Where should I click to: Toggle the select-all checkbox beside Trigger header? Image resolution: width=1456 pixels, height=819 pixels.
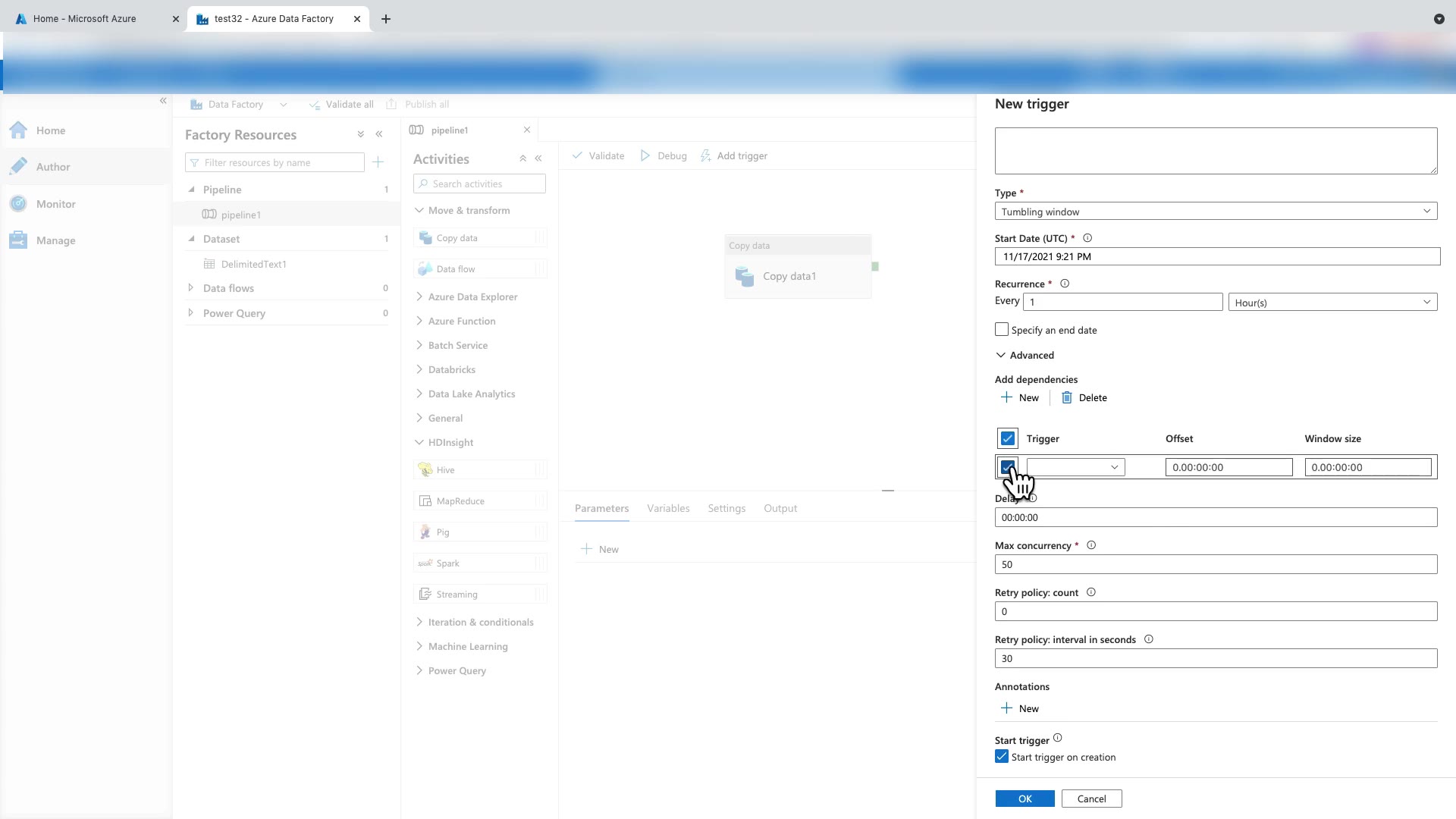coord(1007,438)
